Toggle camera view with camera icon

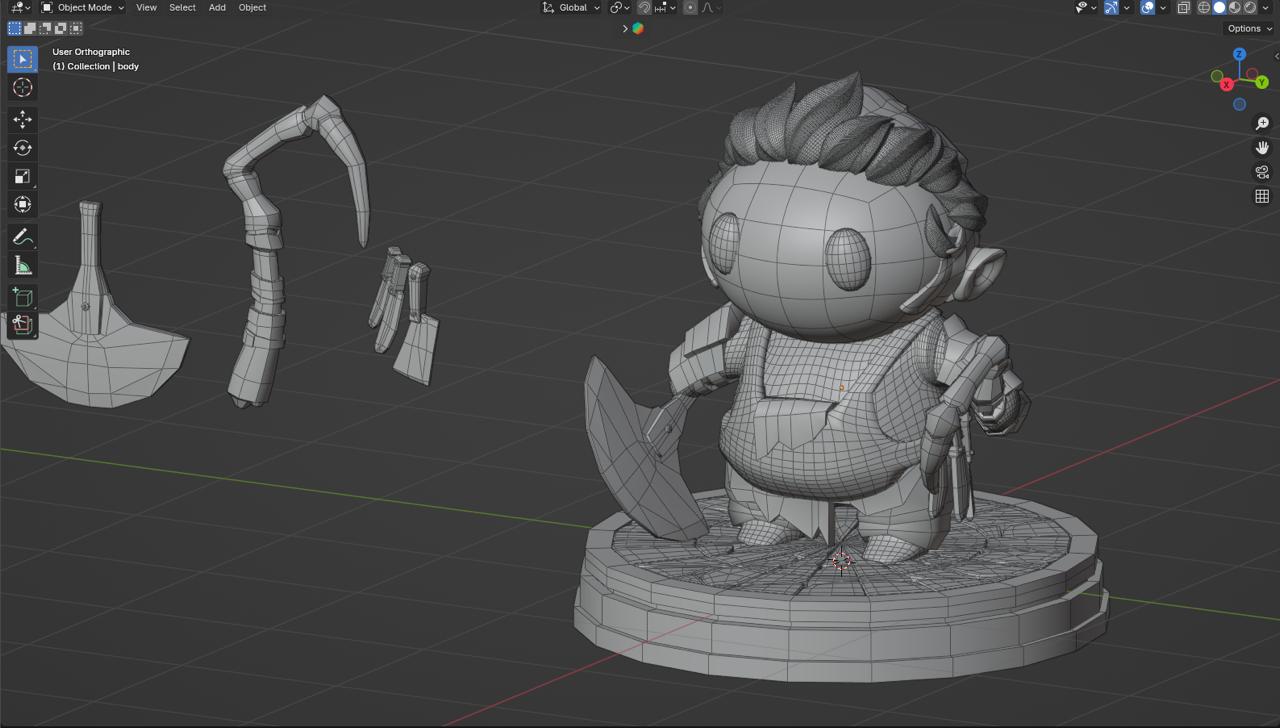tap(1262, 172)
